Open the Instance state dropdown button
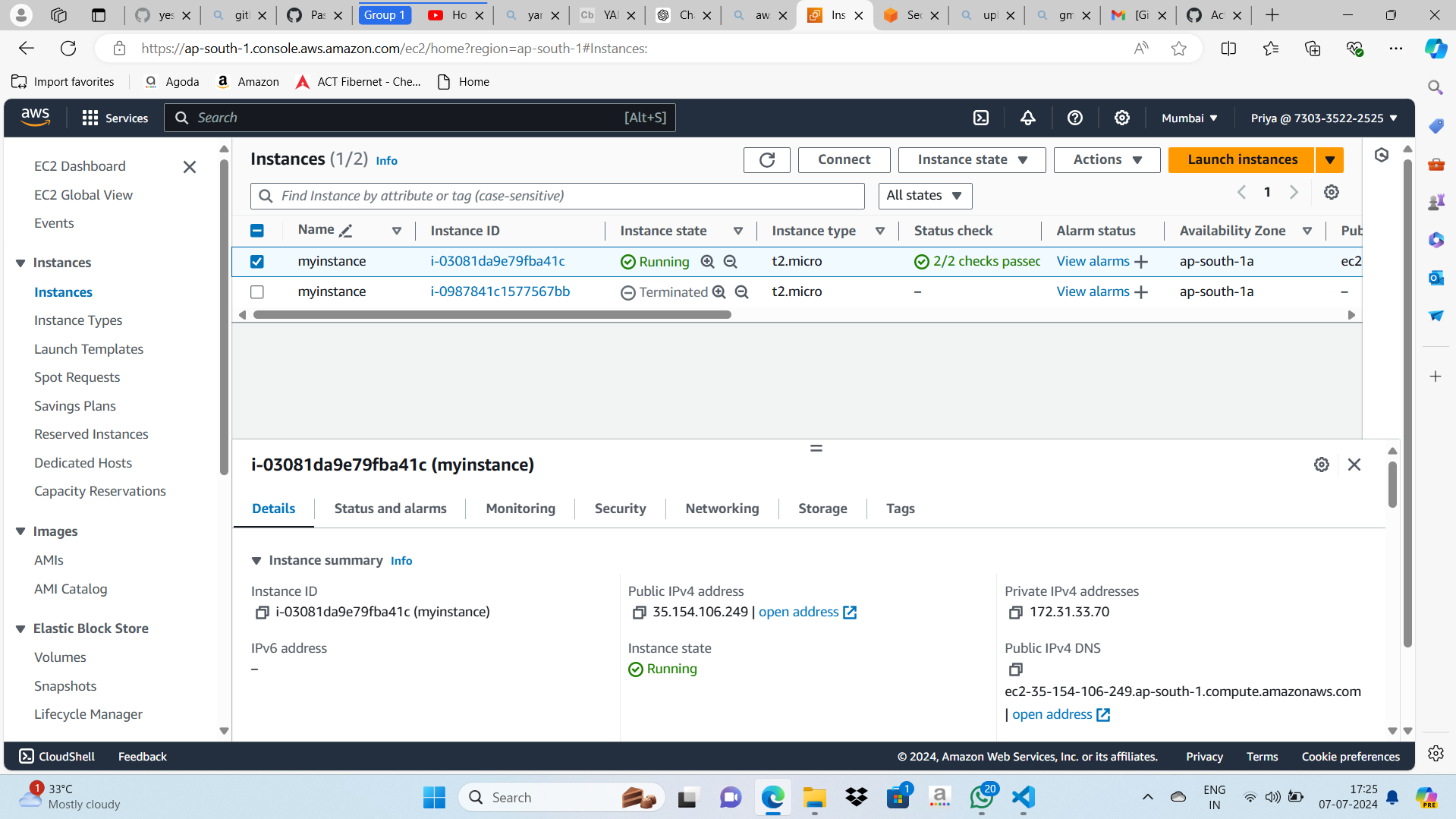 click(972, 159)
